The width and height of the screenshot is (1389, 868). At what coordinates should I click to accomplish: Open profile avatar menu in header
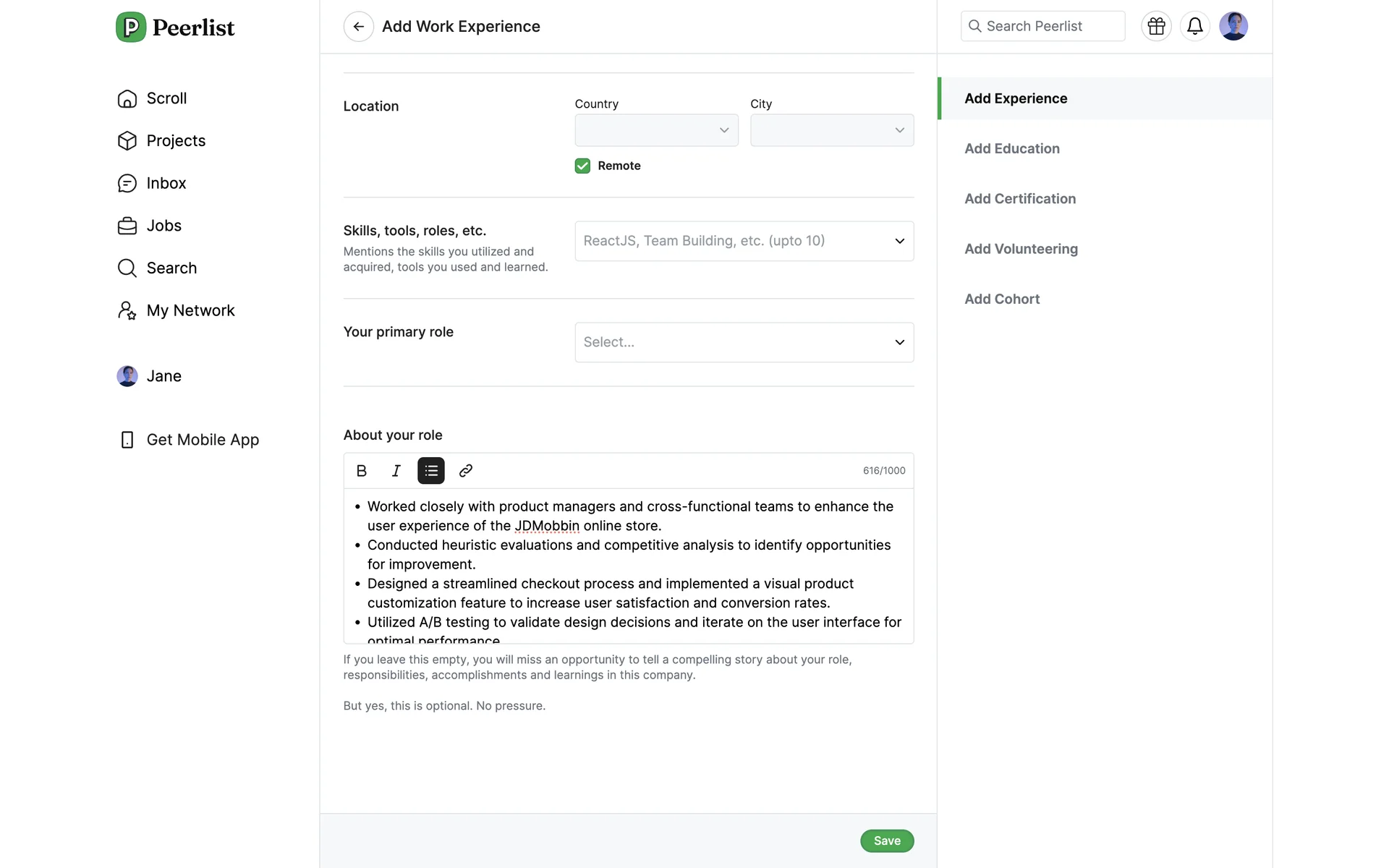1233,27
